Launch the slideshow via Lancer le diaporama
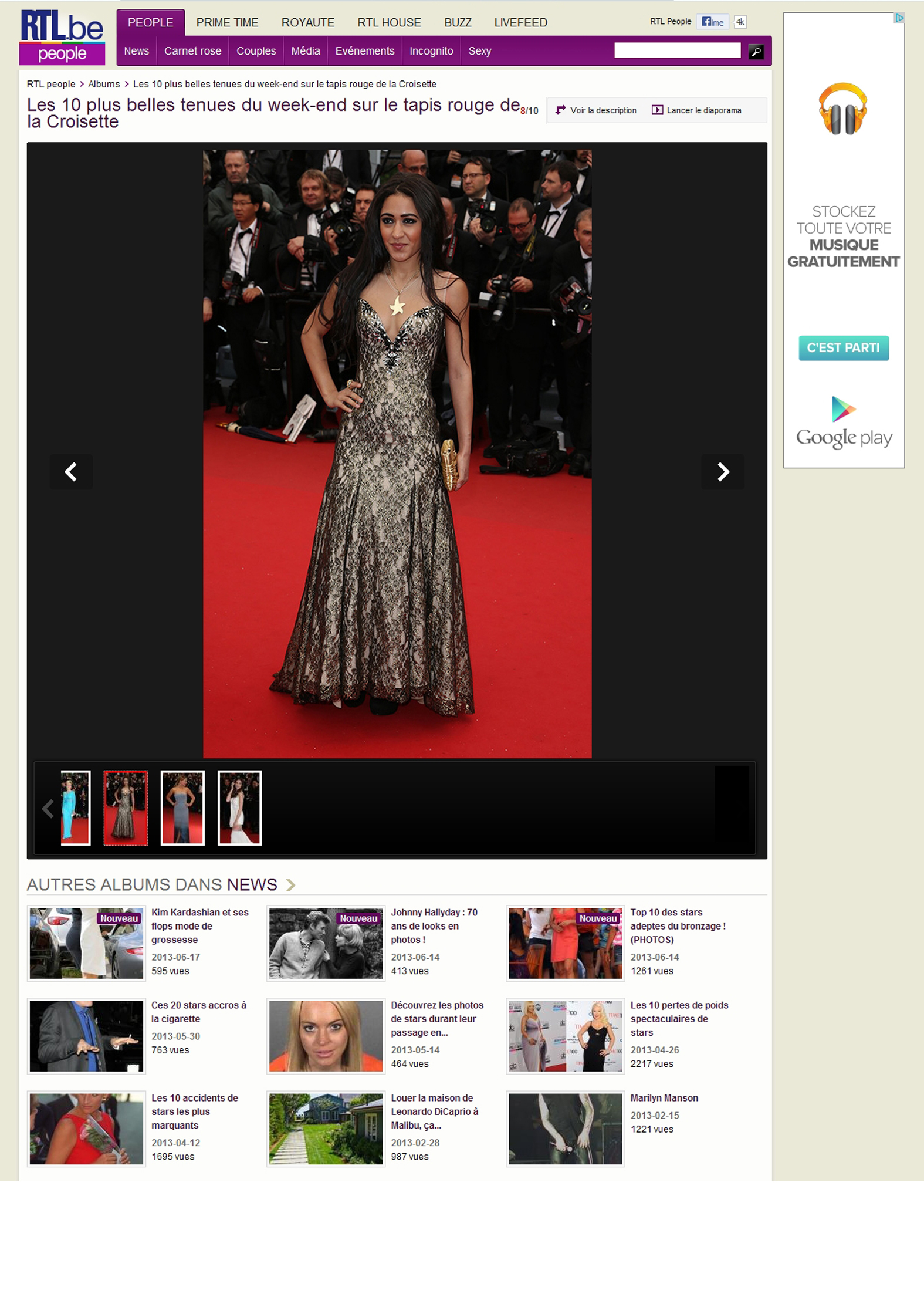The width and height of the screenshot is (924, 1294). pos(697,110)
